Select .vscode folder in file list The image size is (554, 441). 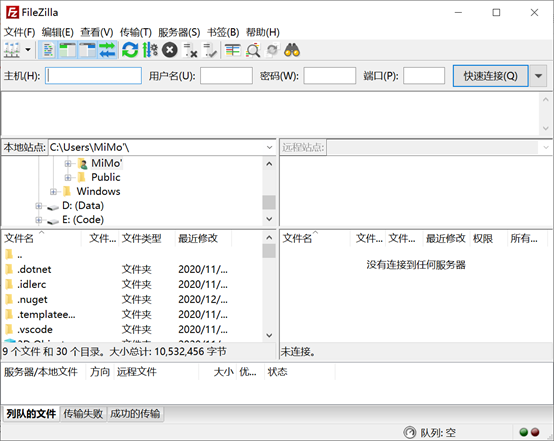point(132,330)
